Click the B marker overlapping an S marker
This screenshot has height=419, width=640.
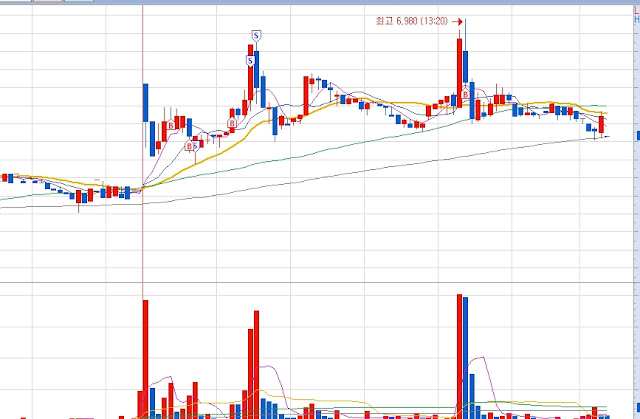tap(189, 146)
